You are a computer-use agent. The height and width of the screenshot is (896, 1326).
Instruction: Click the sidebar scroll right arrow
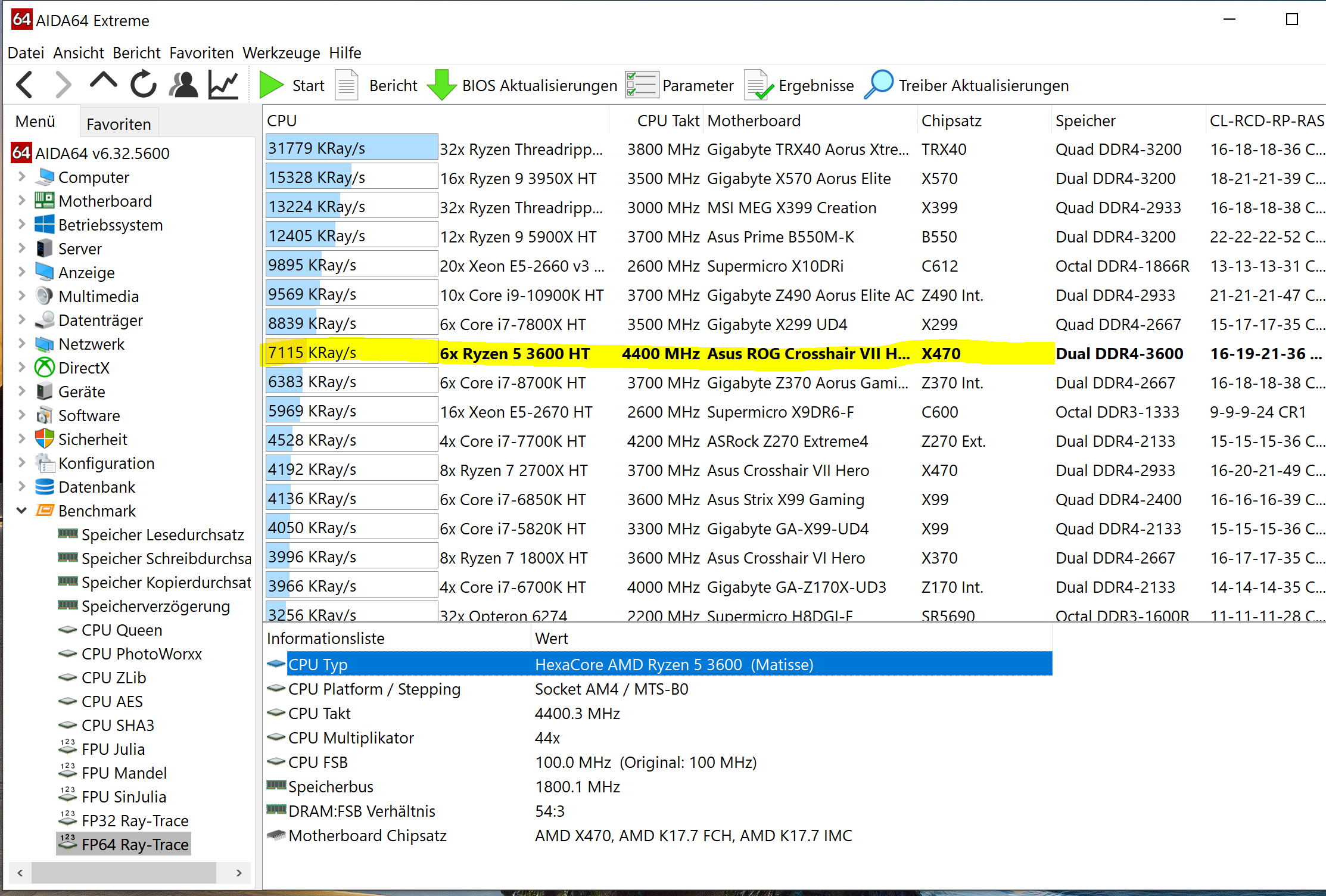[239, 873]
